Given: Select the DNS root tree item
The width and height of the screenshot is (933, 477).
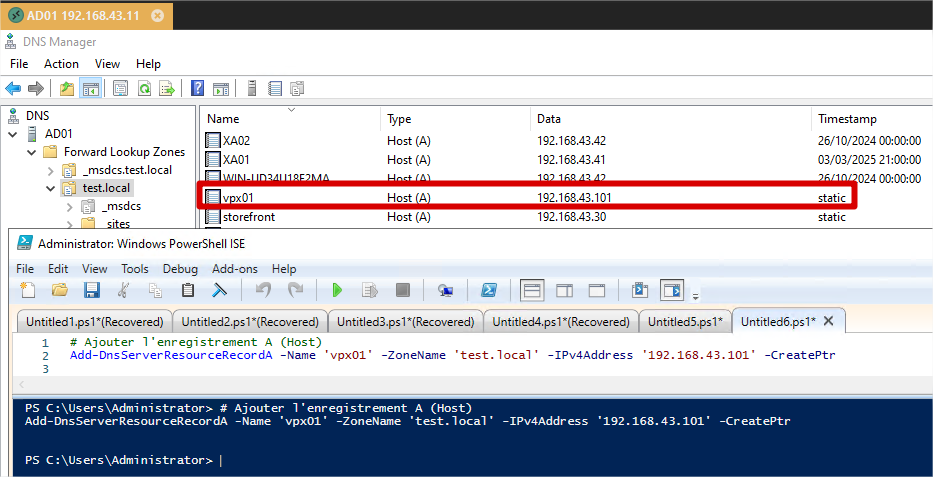Looking at the screenshot, I should coord(37,115).
